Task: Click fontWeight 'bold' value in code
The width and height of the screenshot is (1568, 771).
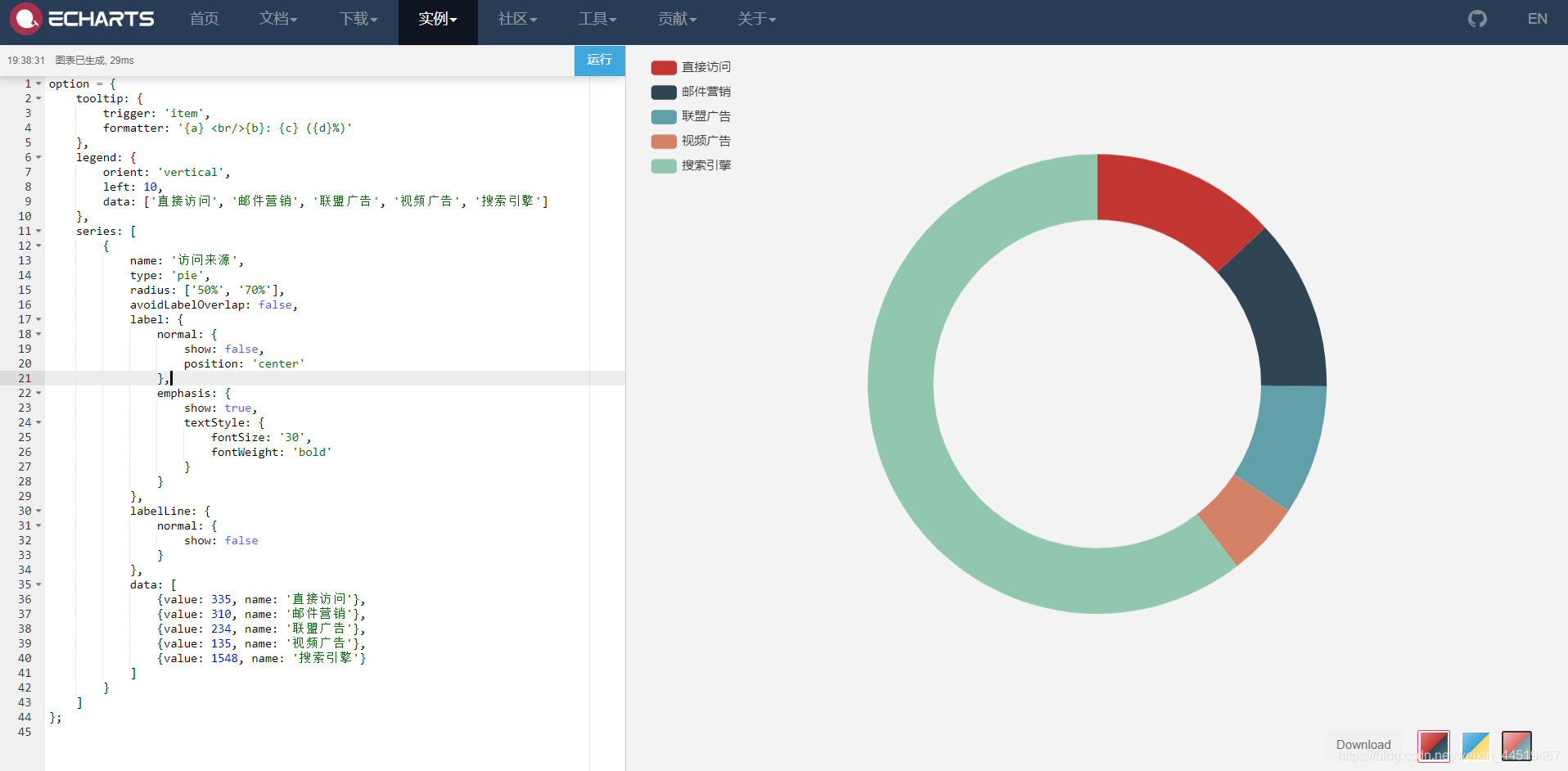Action: [313, 452]
